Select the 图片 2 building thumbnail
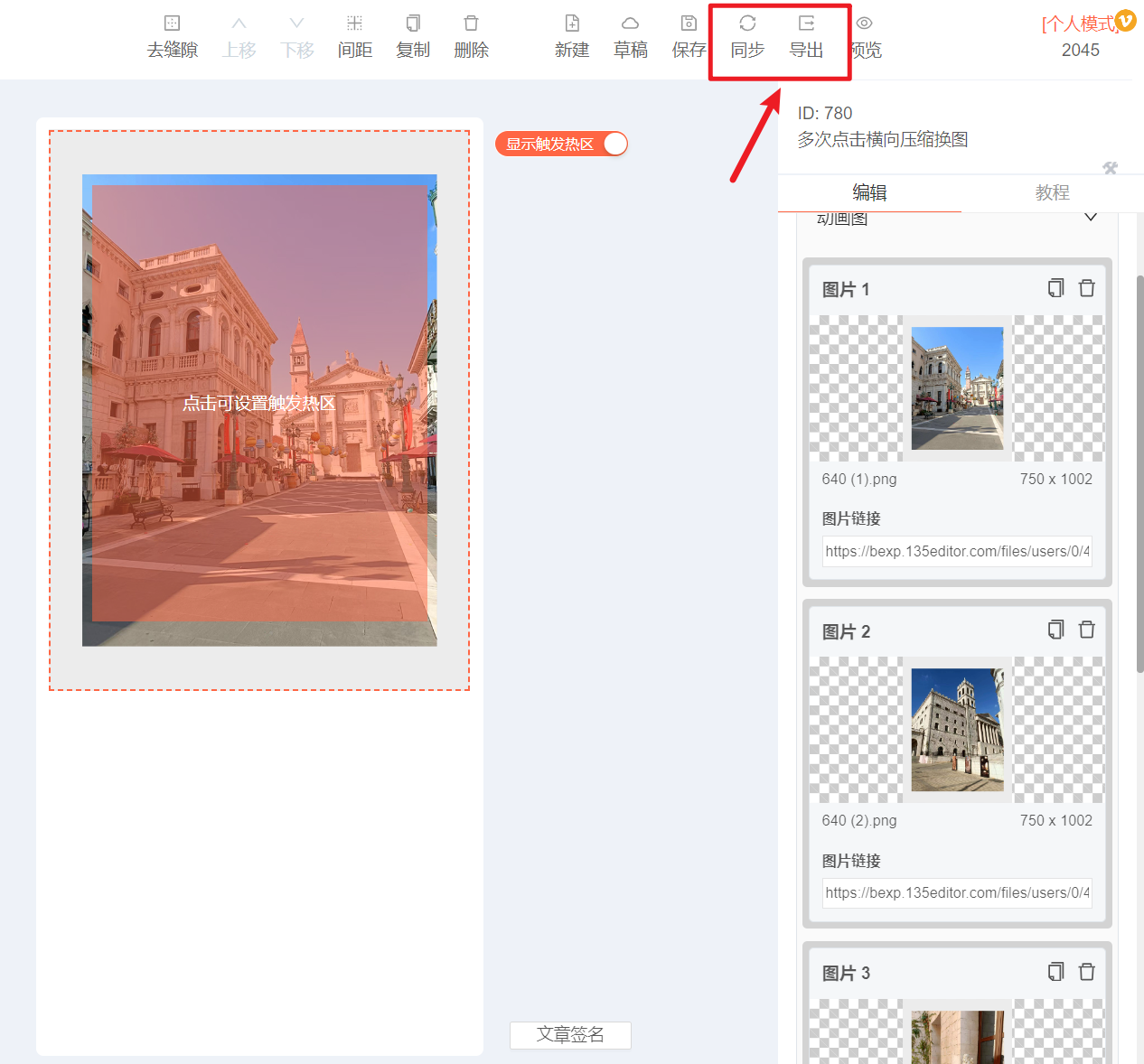Viewport: 1144px width, 1064px height. pos(957,730)
